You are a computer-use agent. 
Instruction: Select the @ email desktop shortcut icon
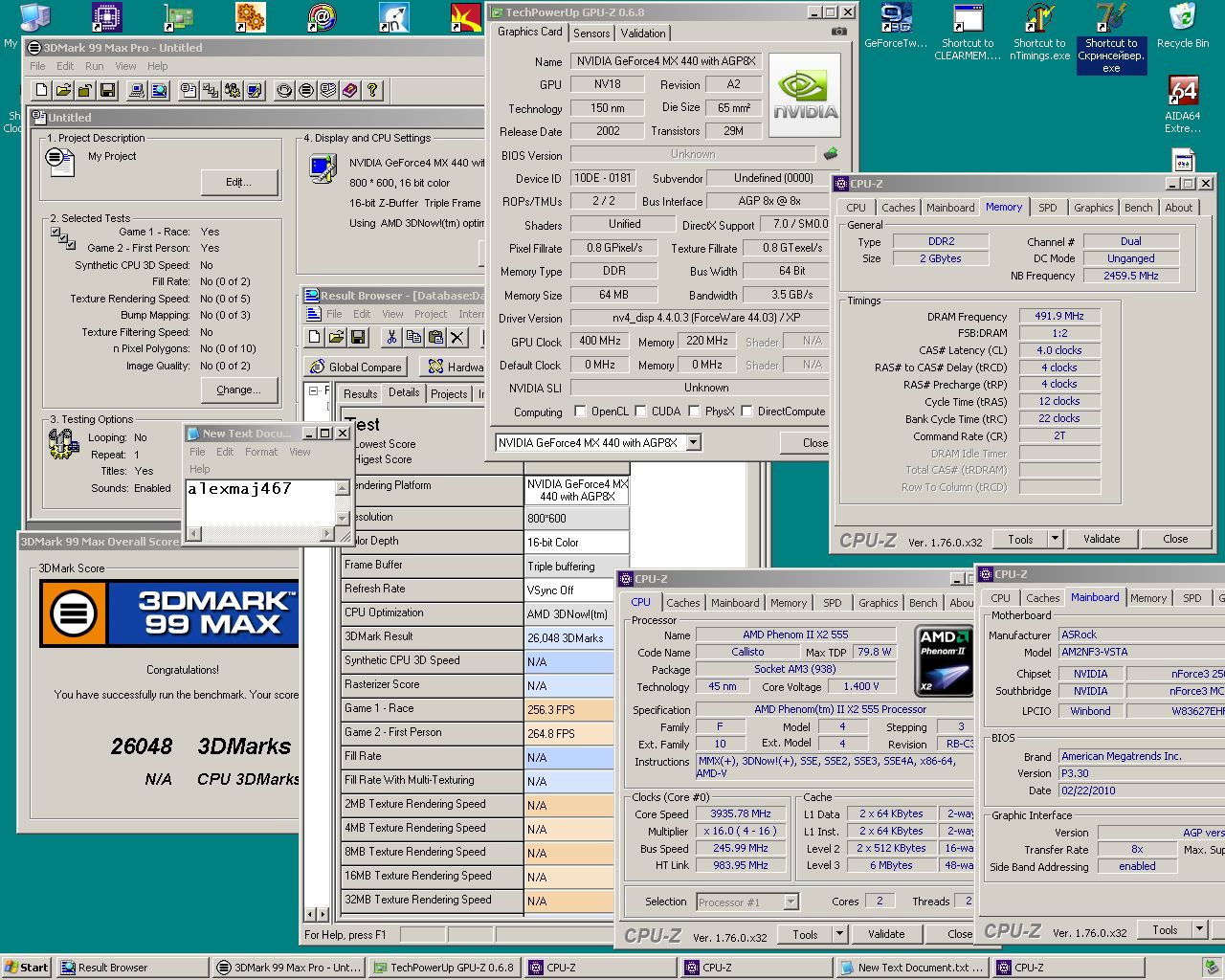[x=323, y=17]
